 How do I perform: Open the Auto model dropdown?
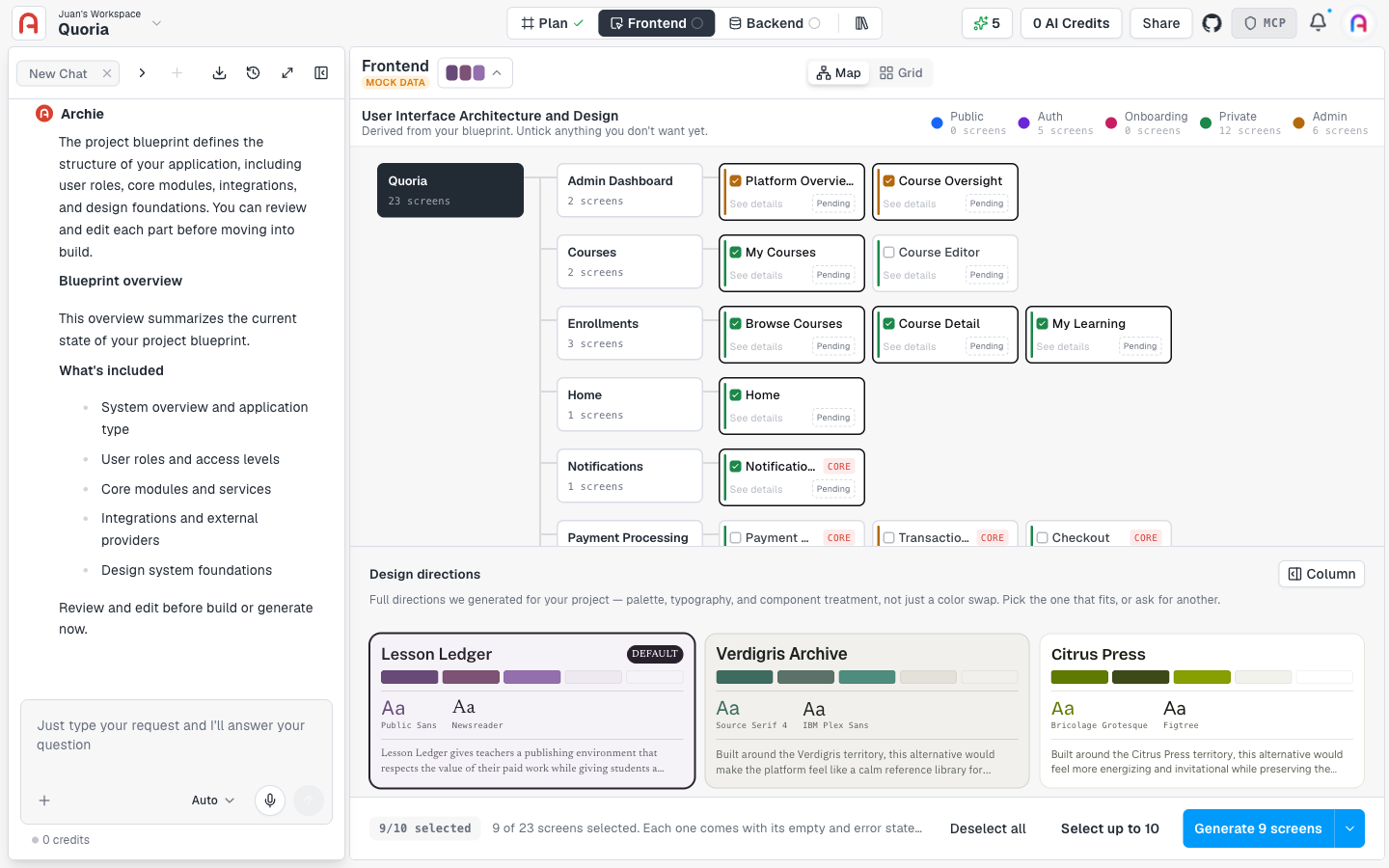(x=213, y=800)
